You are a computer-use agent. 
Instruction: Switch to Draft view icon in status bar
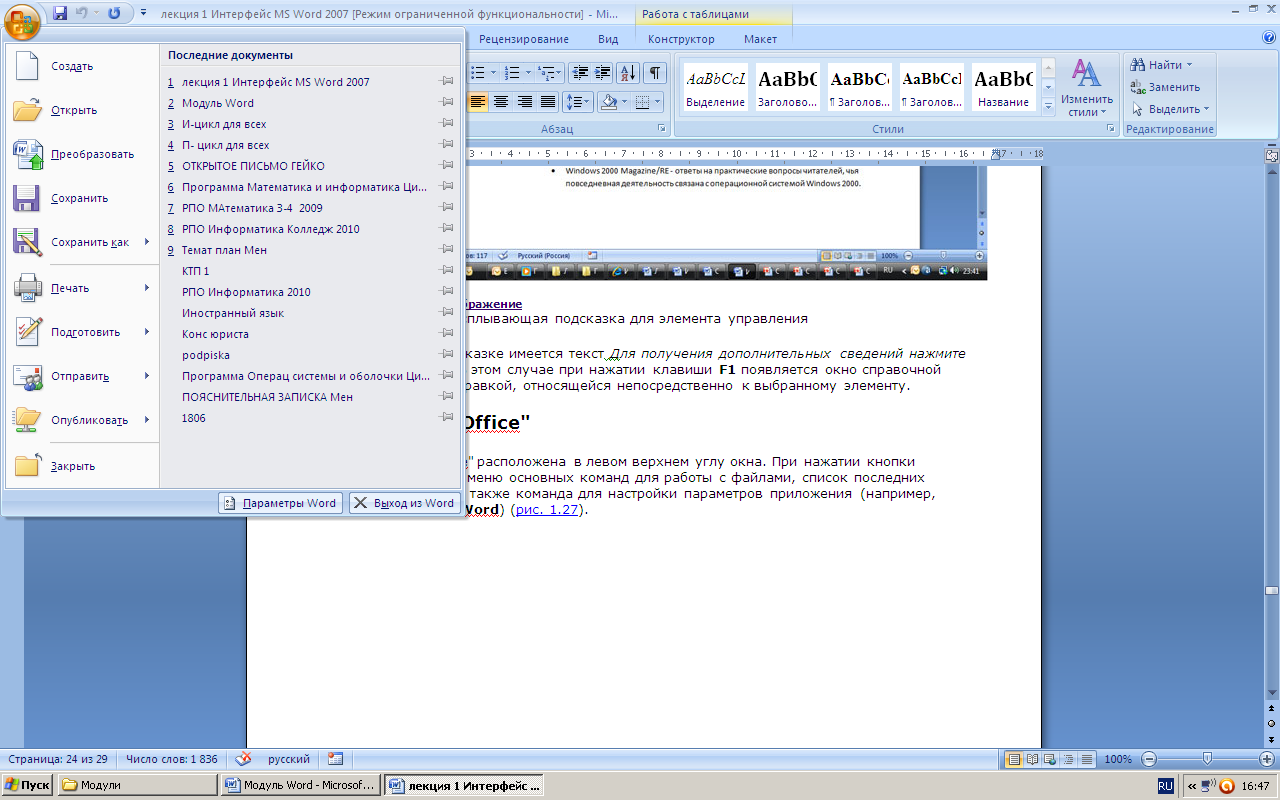pos(1087,759)
